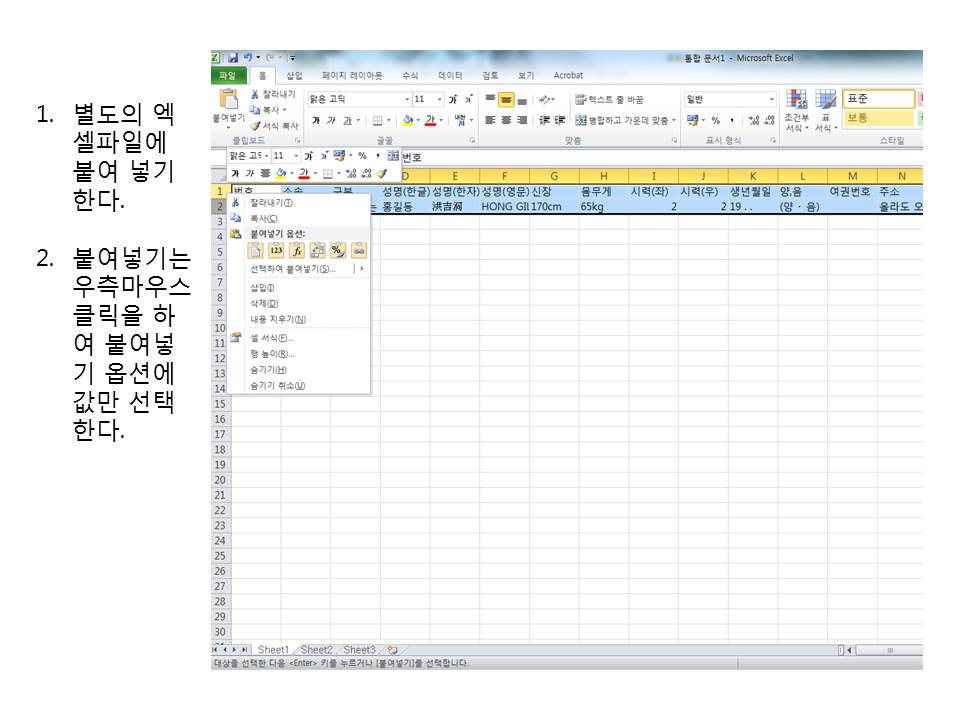Choose 셀 서식 from the context menu
960x720 pixels.
click(270, 338)
